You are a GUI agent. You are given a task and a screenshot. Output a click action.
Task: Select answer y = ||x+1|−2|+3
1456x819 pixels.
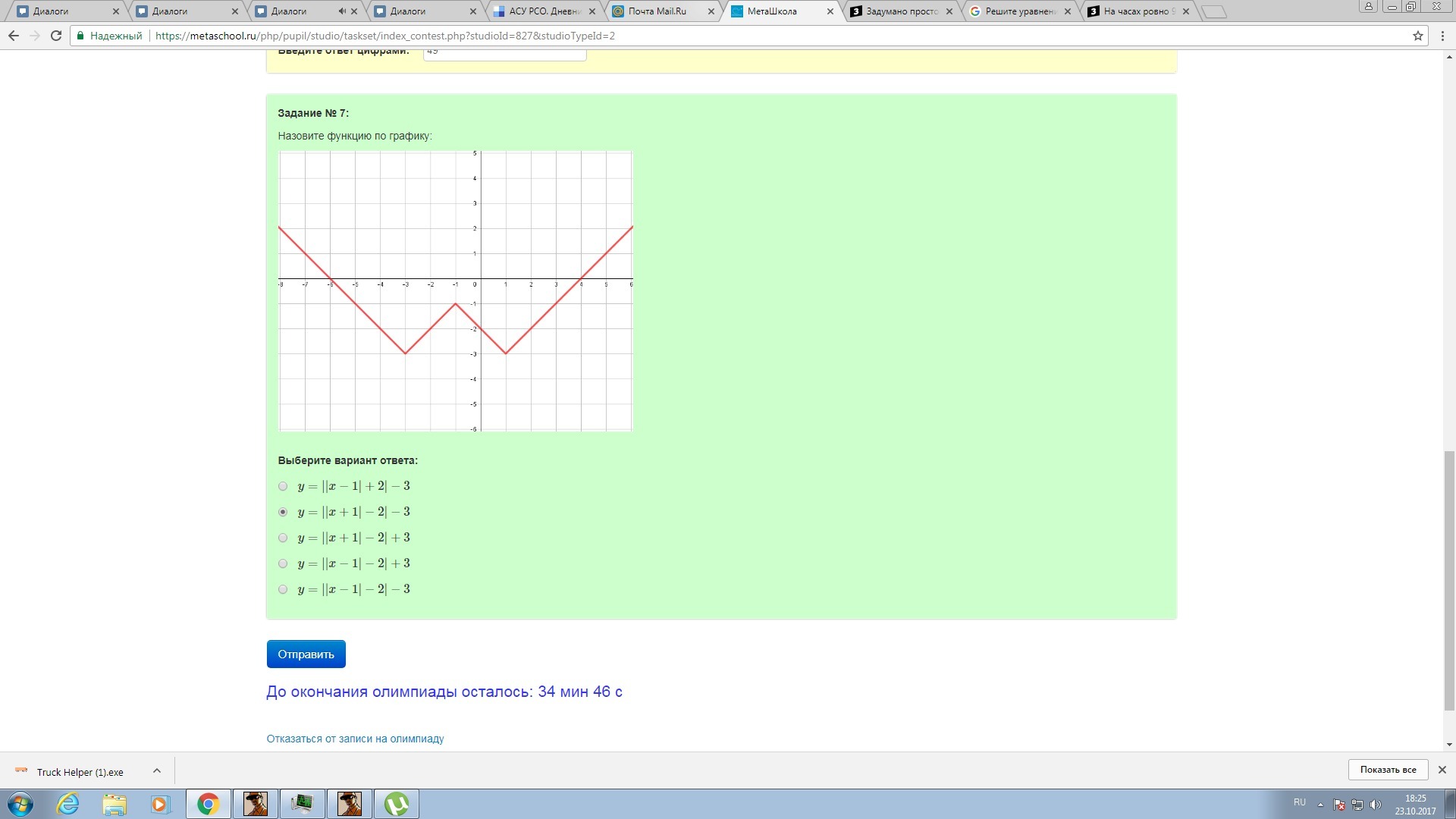(283, 538)
